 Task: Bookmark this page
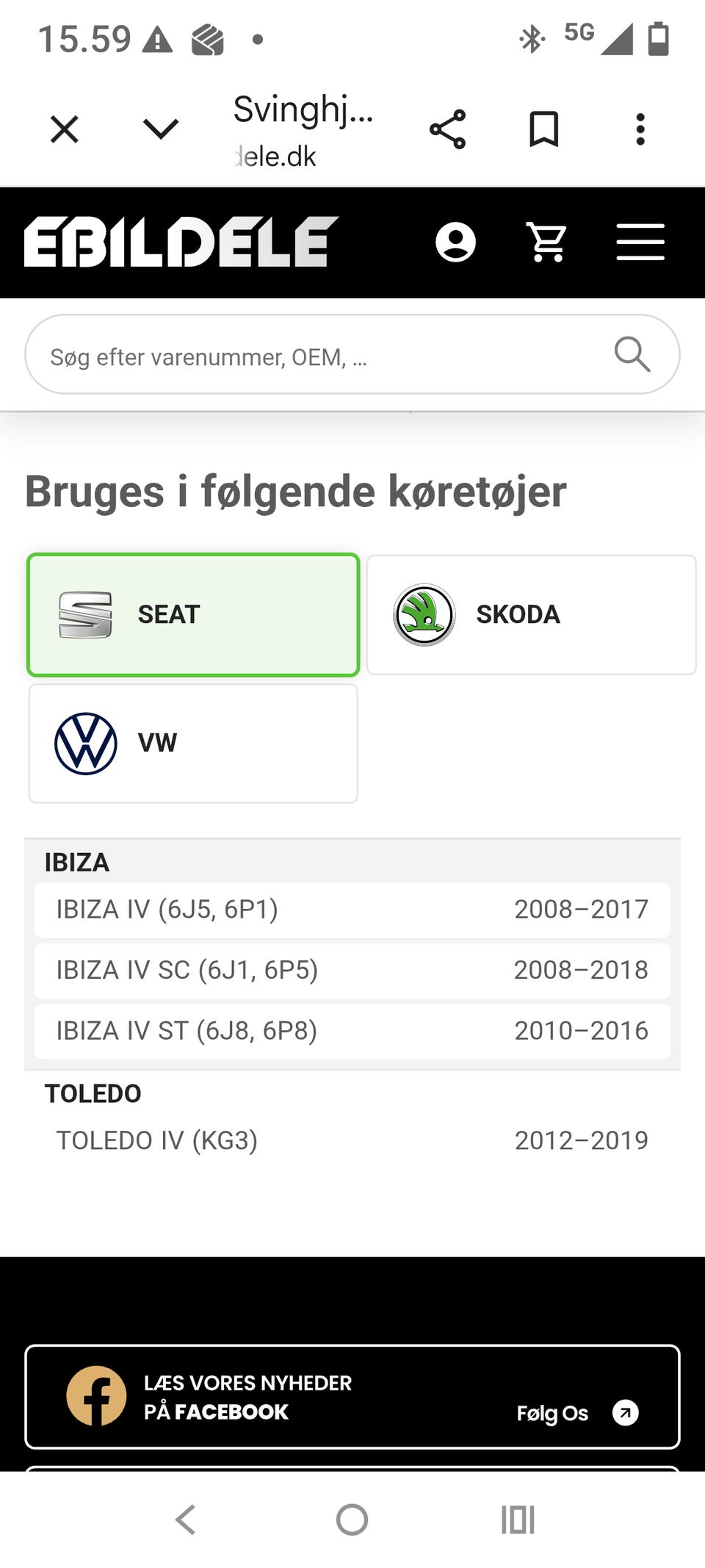(544, 130)
